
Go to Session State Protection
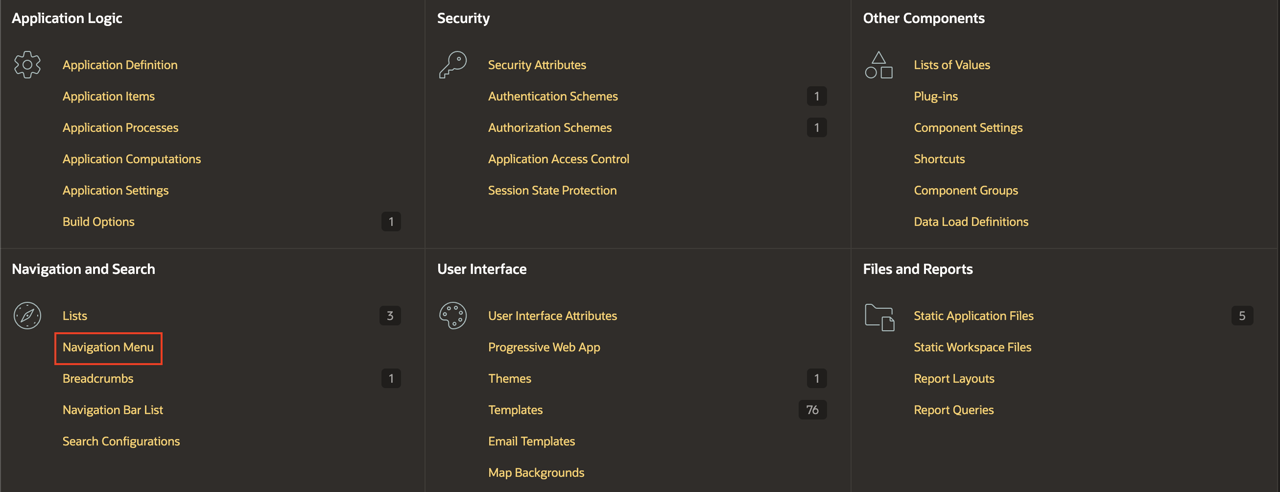552,190
